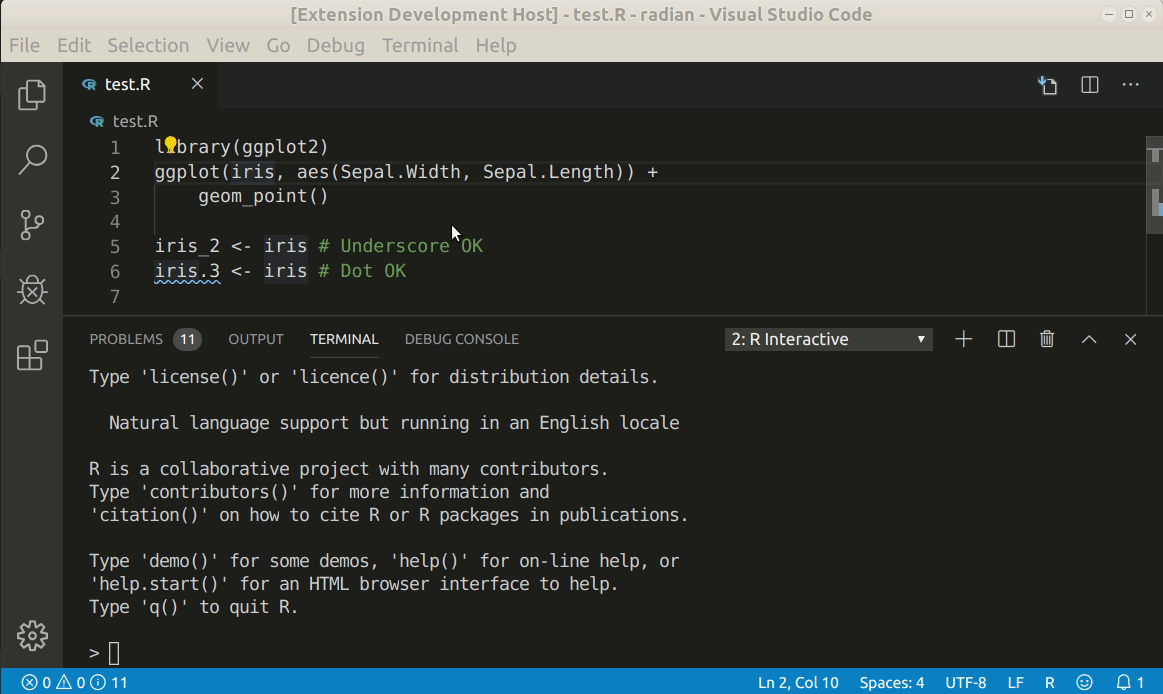Open notifications bell in status bar
Image resolution: width=1163 pixels, height=694 pixels.
[x=1130, y=682]
